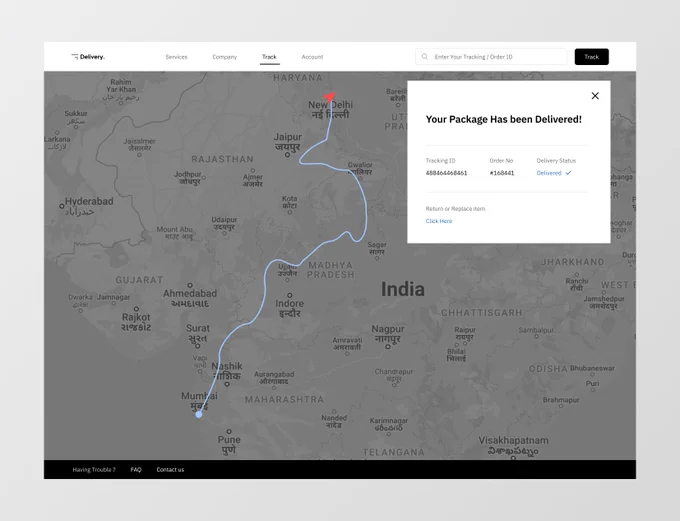Click the Jaipur city label on map

[x=288, y=142]
